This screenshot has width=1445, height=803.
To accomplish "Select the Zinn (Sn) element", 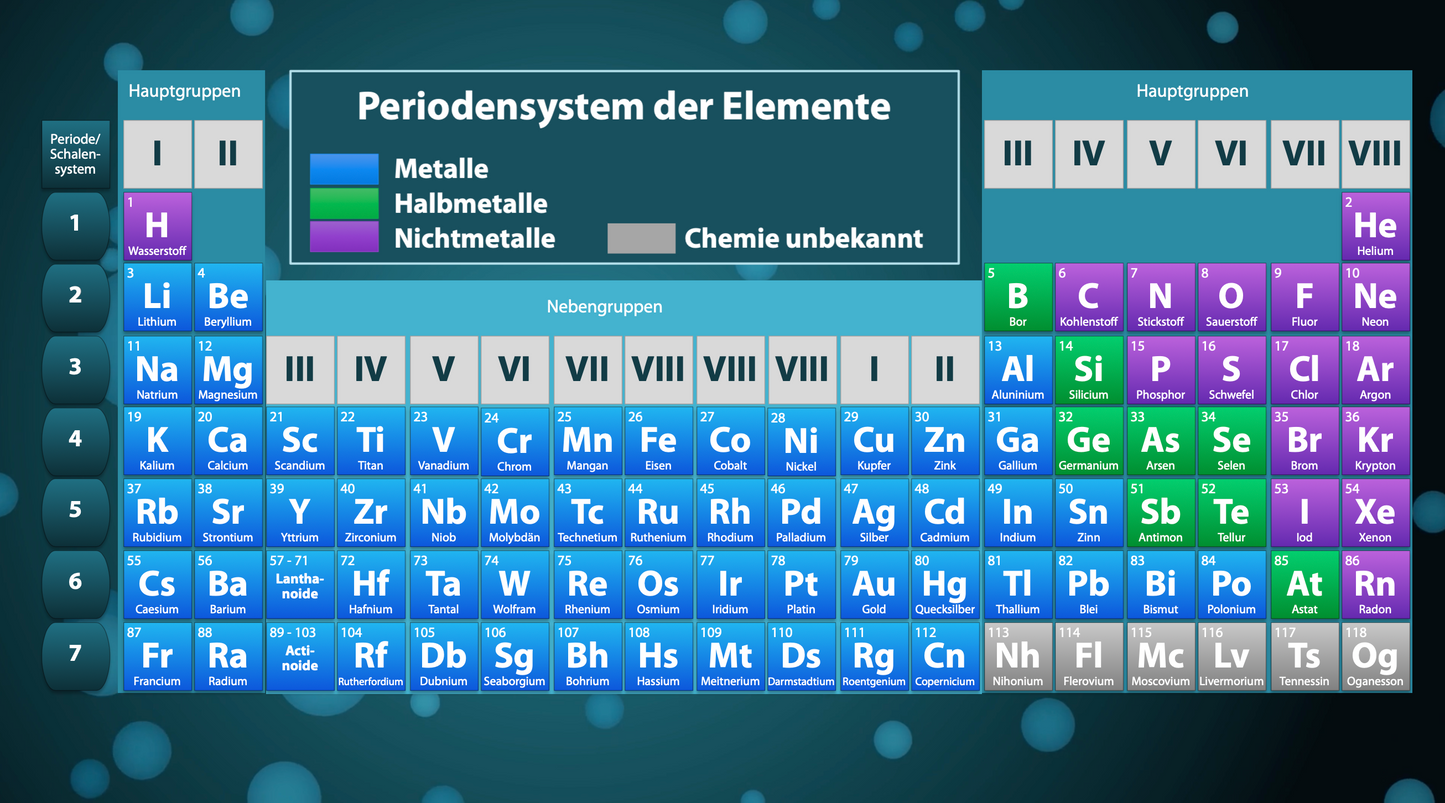I will point(1089,513).
